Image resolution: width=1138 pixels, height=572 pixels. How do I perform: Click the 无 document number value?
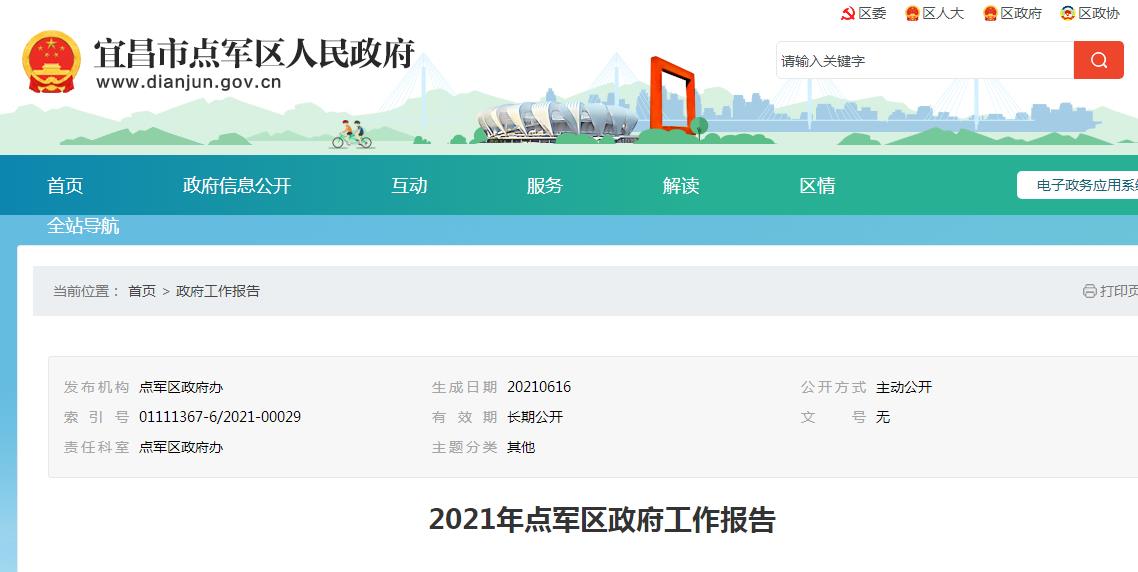coord(883,417)
